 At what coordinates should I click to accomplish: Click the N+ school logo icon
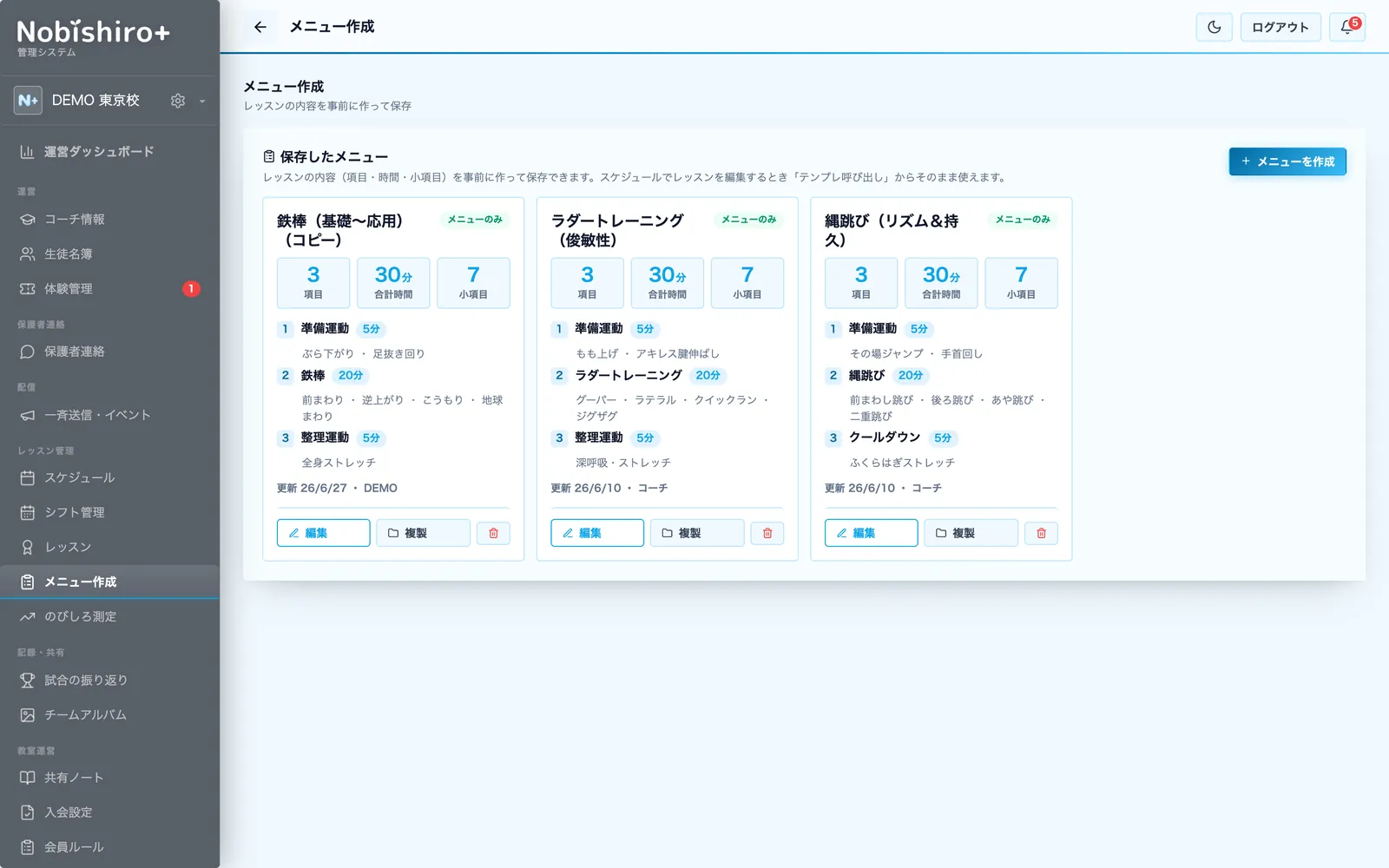coord(28,101)
